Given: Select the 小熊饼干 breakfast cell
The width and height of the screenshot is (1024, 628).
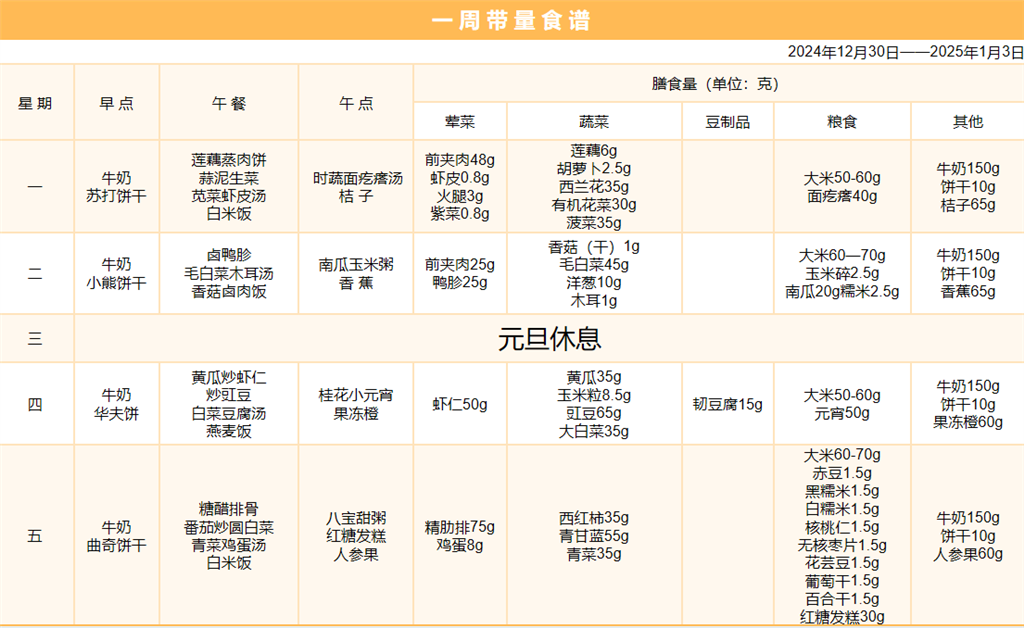Looking at the screenshot, I should [x=116, y=283].
